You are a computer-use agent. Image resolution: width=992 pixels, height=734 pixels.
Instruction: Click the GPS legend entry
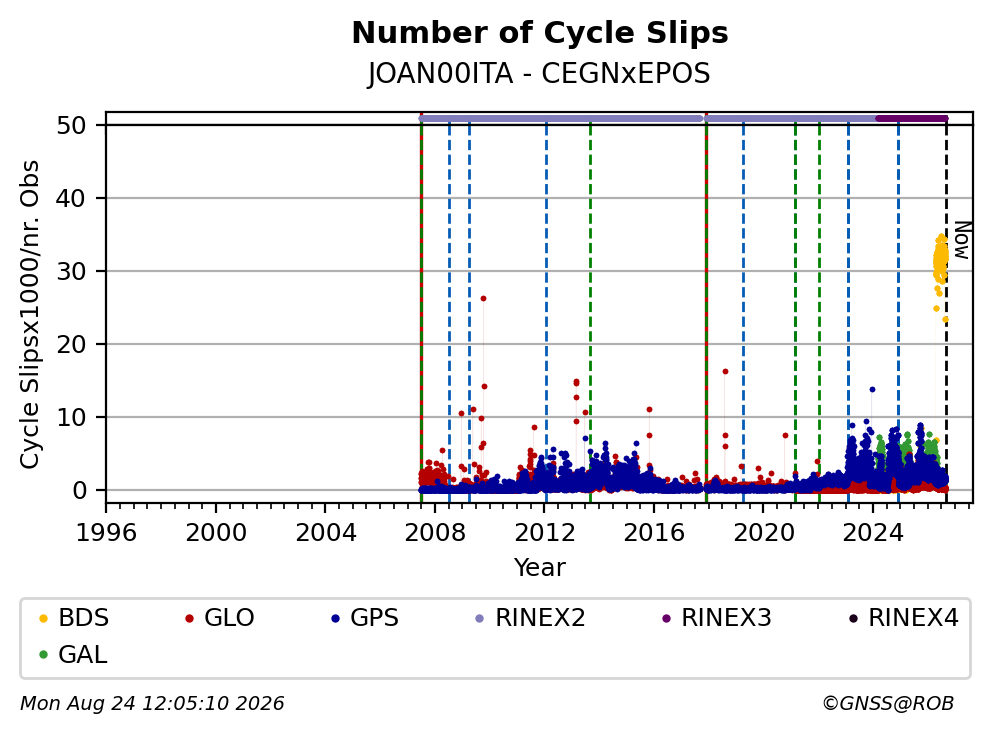coord(365,618)
